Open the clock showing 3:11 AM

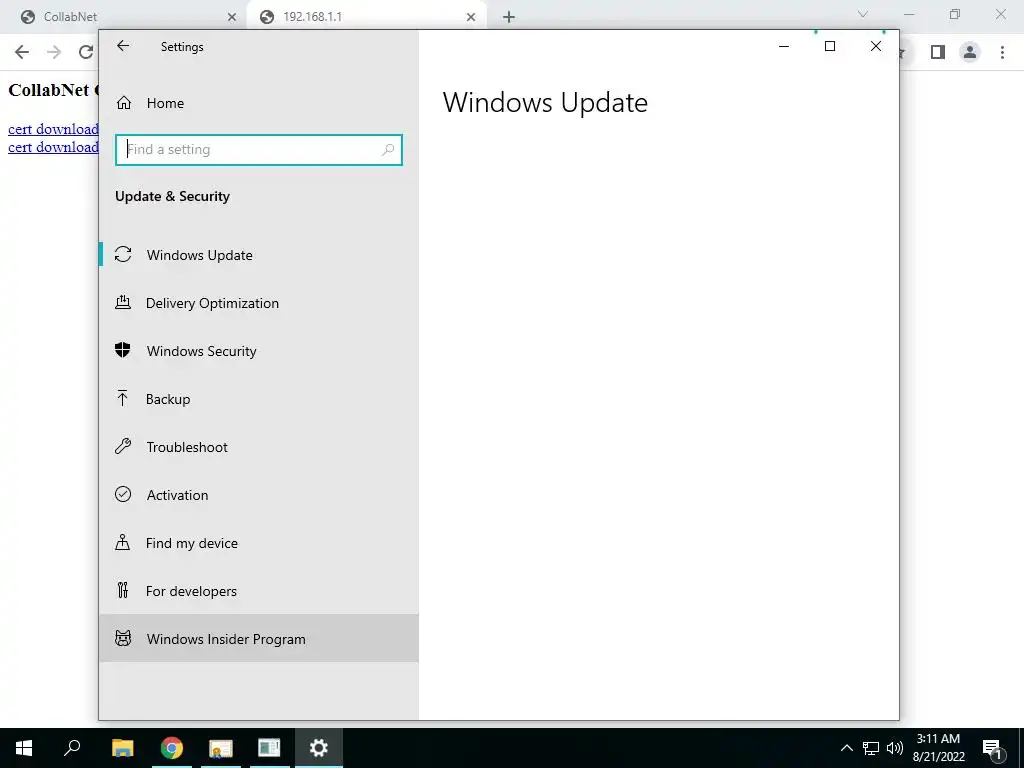point(938,748)
